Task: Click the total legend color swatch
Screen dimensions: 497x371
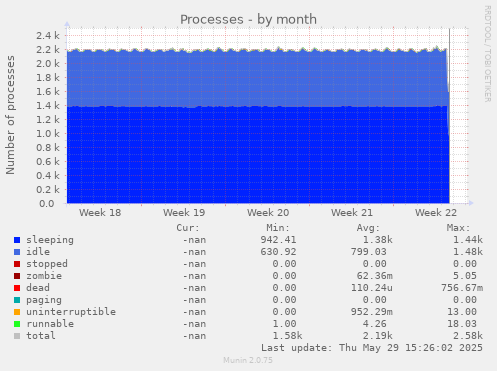Action: point(17,336)
